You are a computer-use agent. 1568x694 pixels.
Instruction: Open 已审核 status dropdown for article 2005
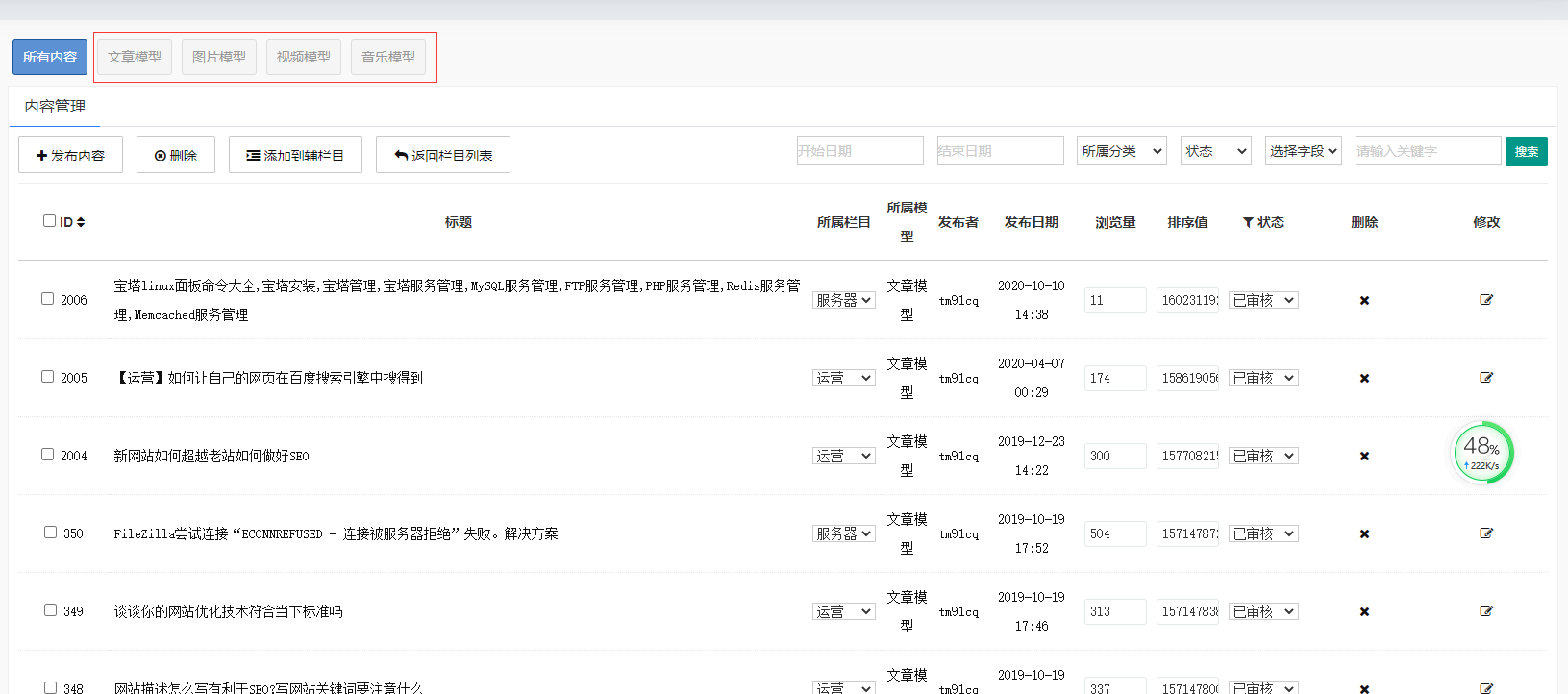point(1263,379)
